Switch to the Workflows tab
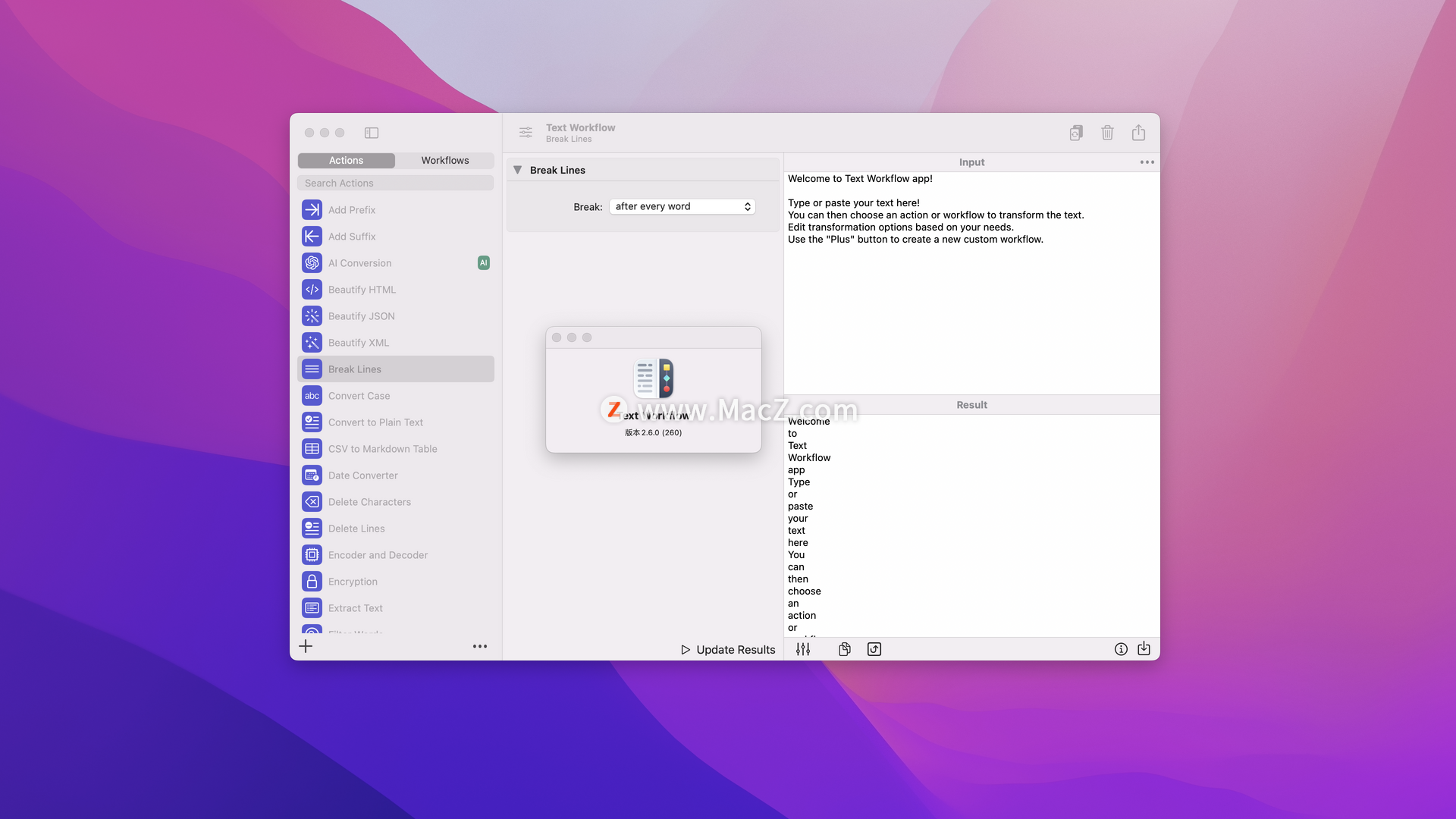 [x=445, y=161]
